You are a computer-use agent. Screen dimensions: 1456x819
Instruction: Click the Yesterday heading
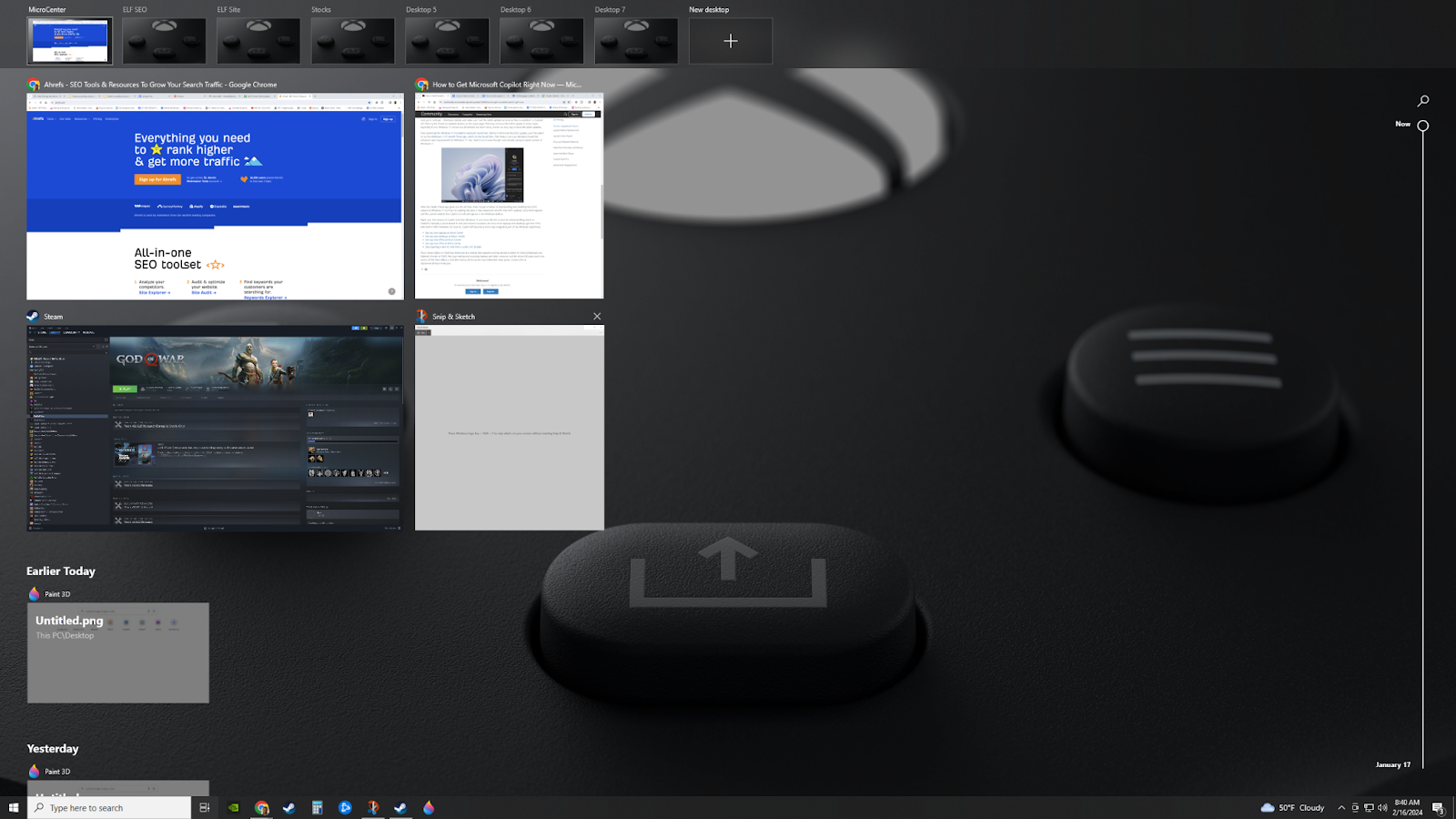click(x=53, y=749)
